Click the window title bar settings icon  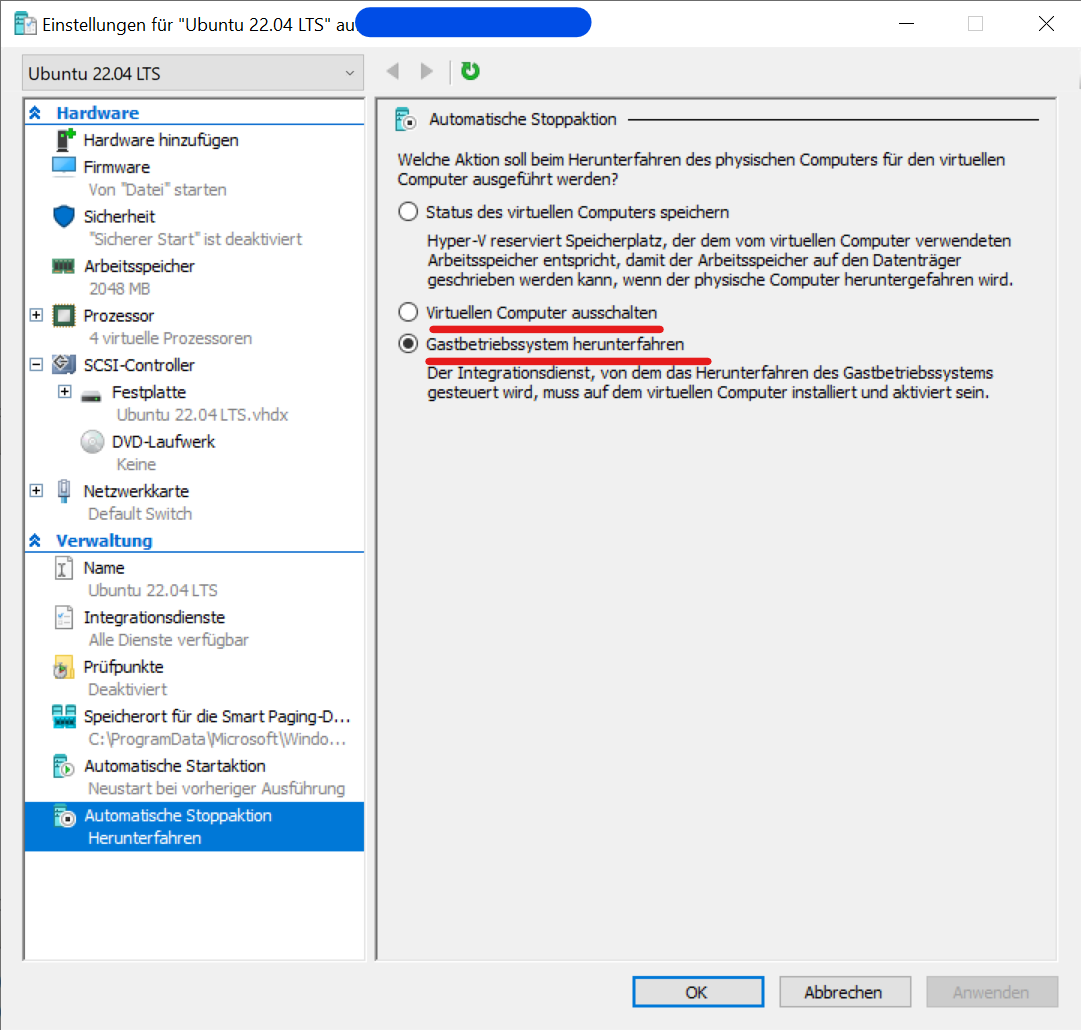(26, 23)
